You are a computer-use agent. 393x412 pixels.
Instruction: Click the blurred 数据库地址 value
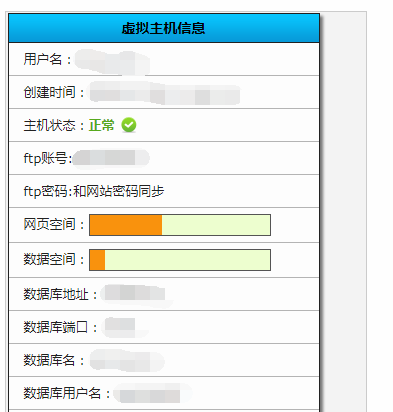coord(136,294)
